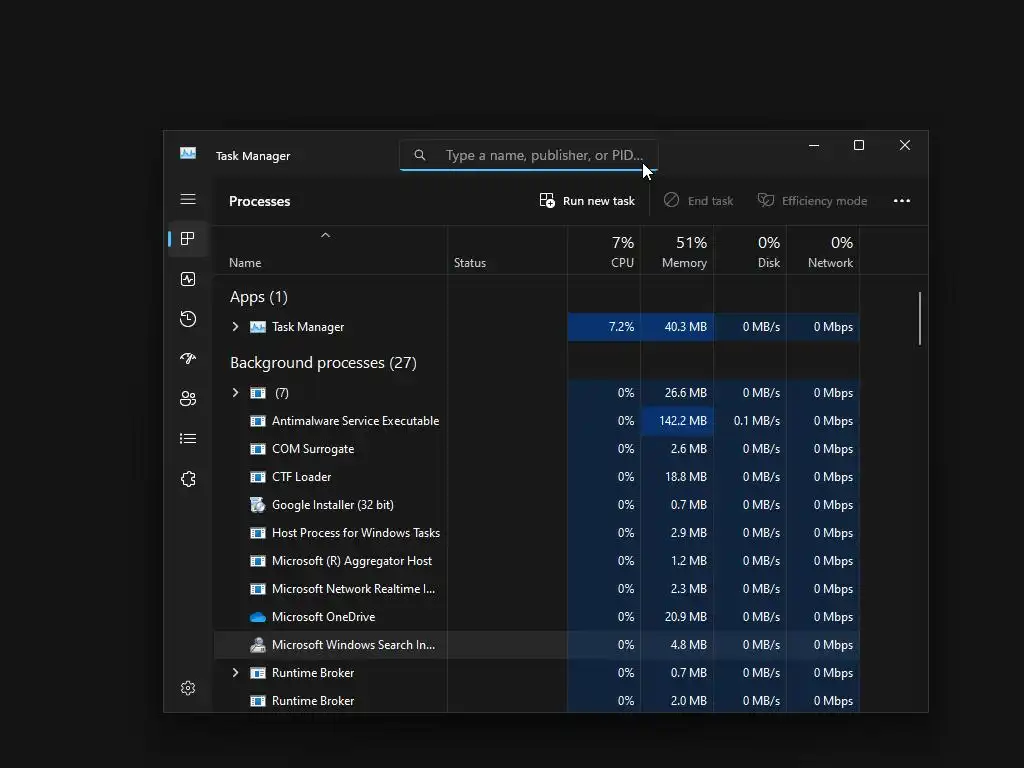1024x768 pixels.
Task: Select the CTF Loader process
Action: (x=537, y=477)
